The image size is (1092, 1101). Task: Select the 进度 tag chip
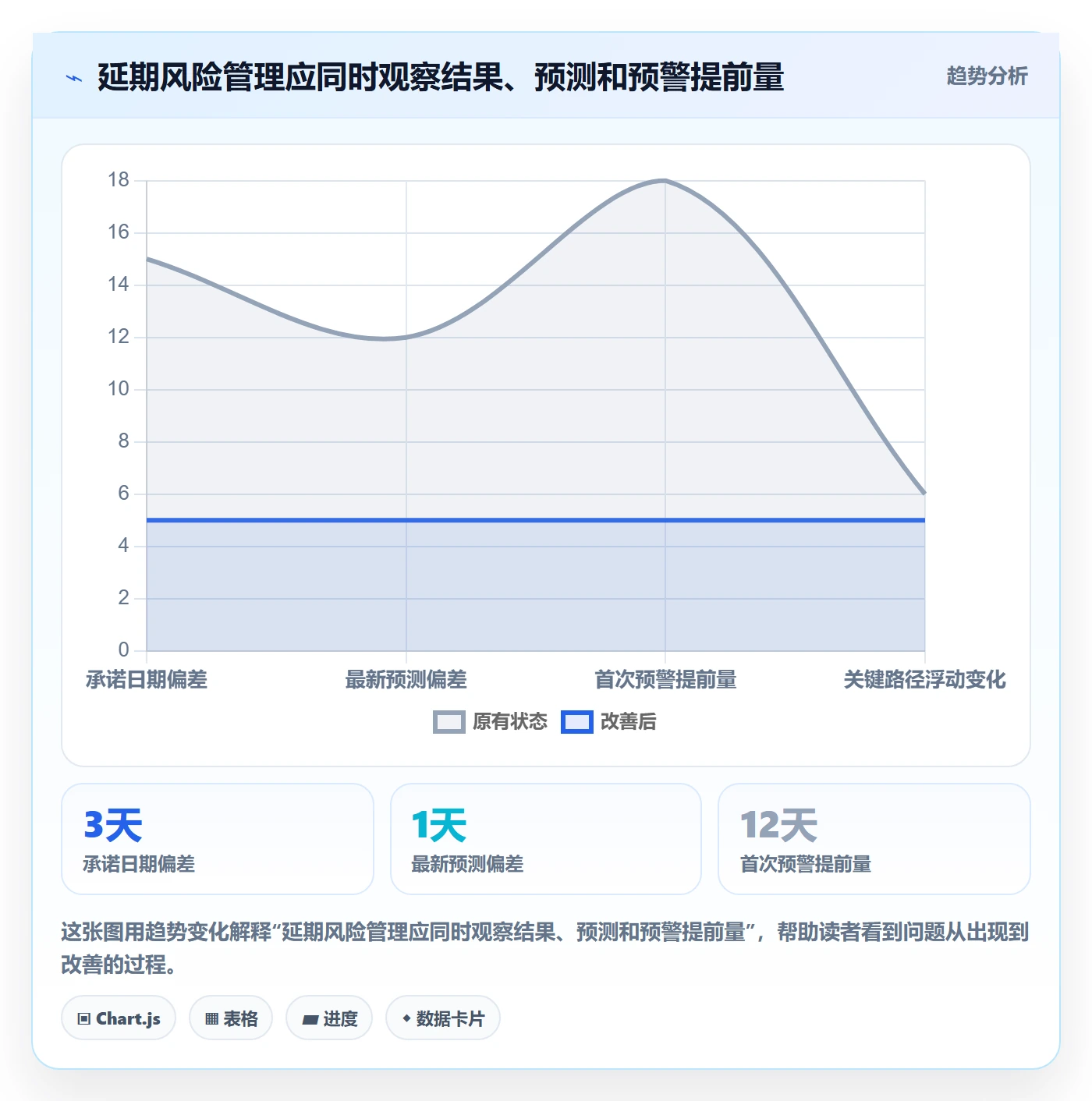[329, 1018]
